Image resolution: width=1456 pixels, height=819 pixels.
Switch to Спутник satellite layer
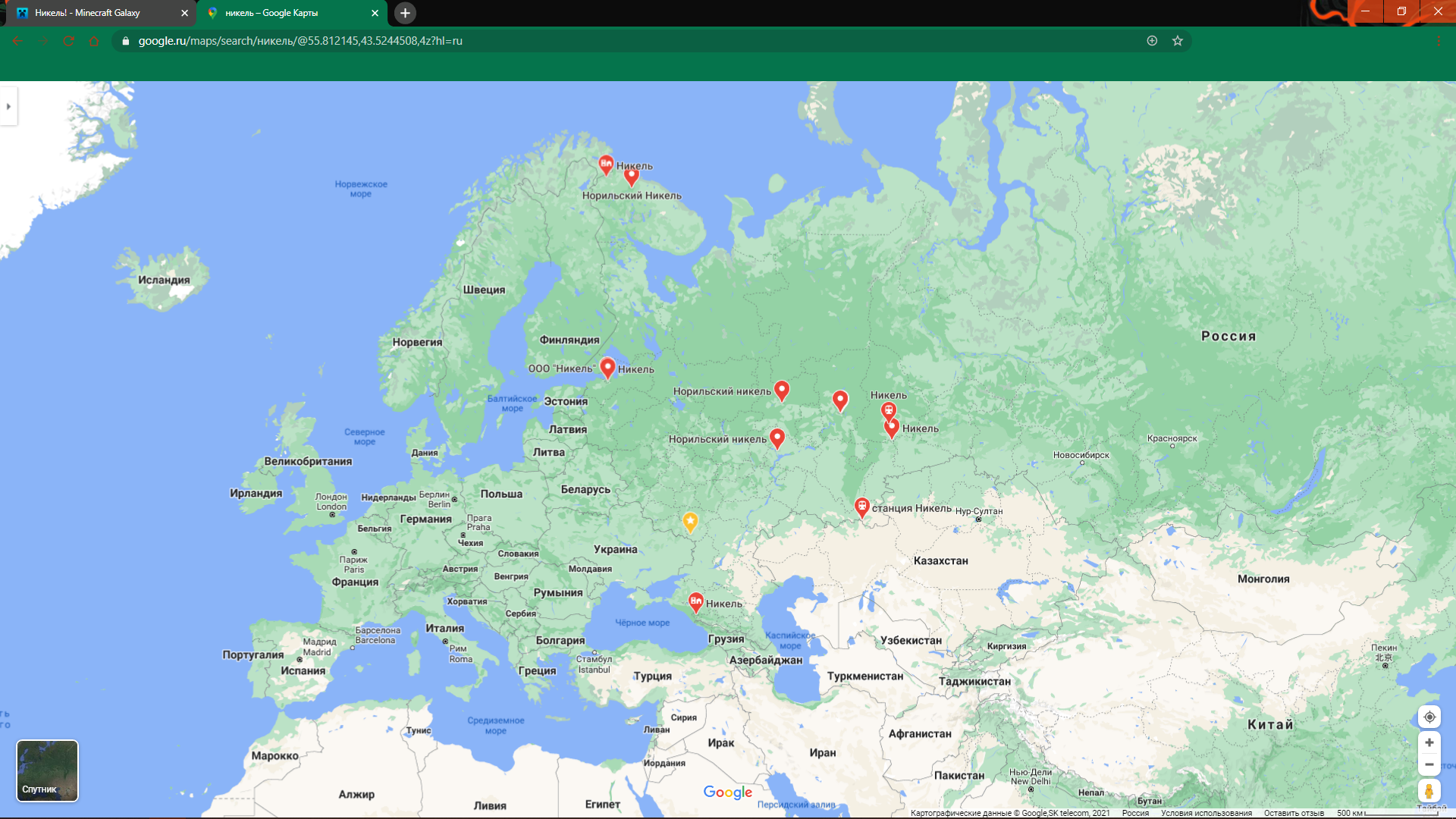point(47,770)
